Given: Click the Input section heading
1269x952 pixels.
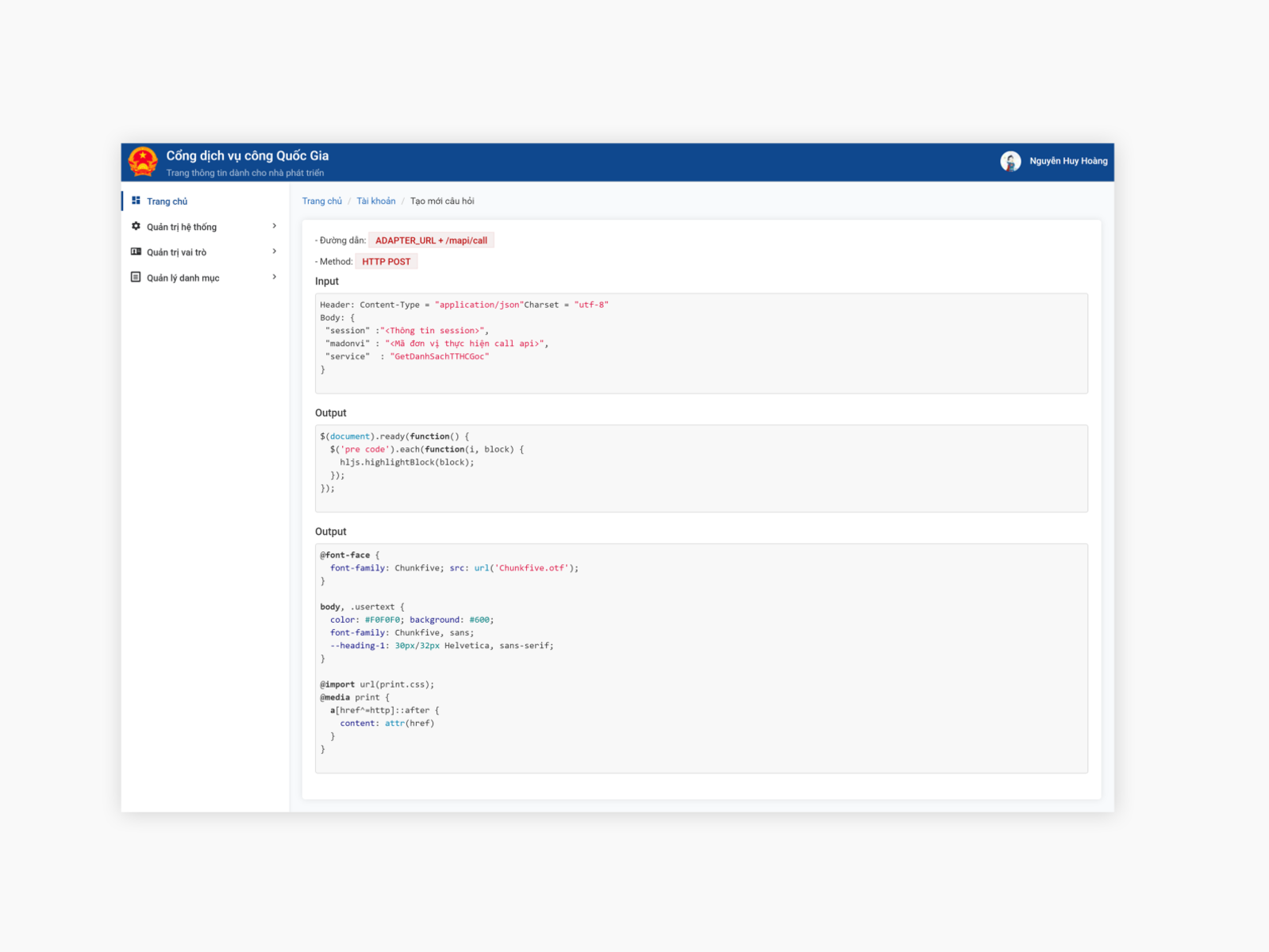Looking at the screenshot, I should tap(327, 281).
